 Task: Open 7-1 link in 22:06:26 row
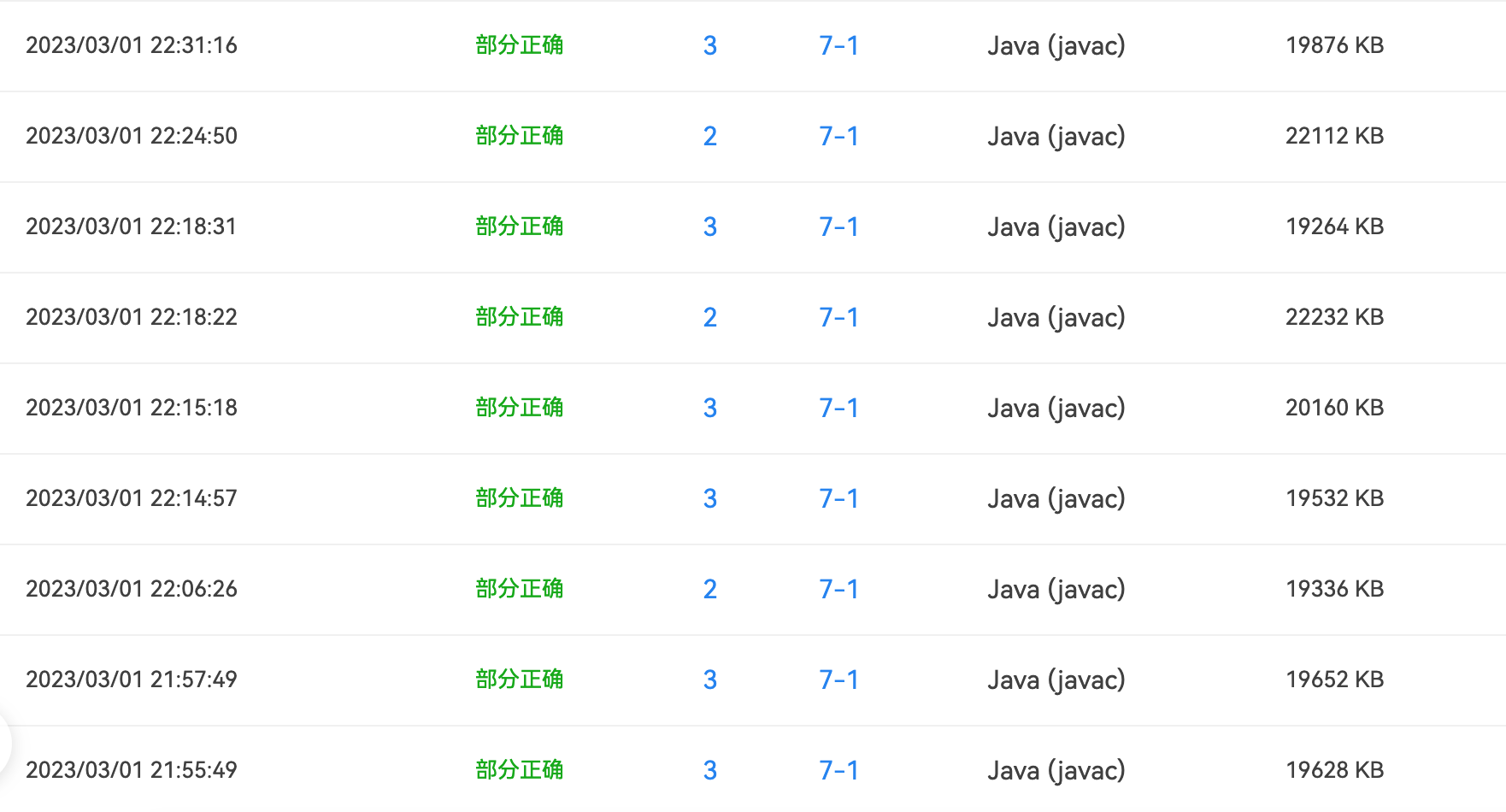838,589
